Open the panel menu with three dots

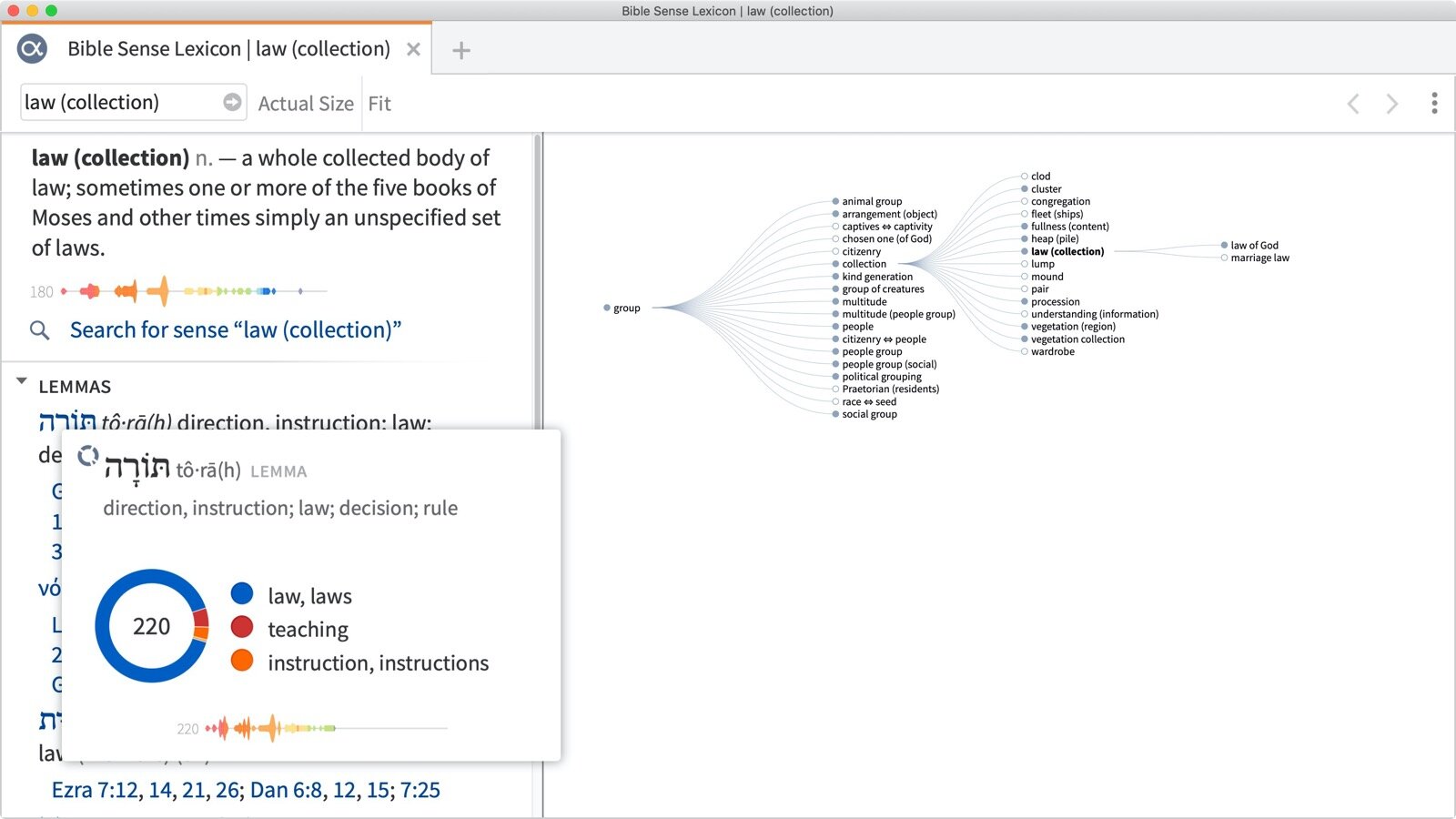[x=1434, y=103]
